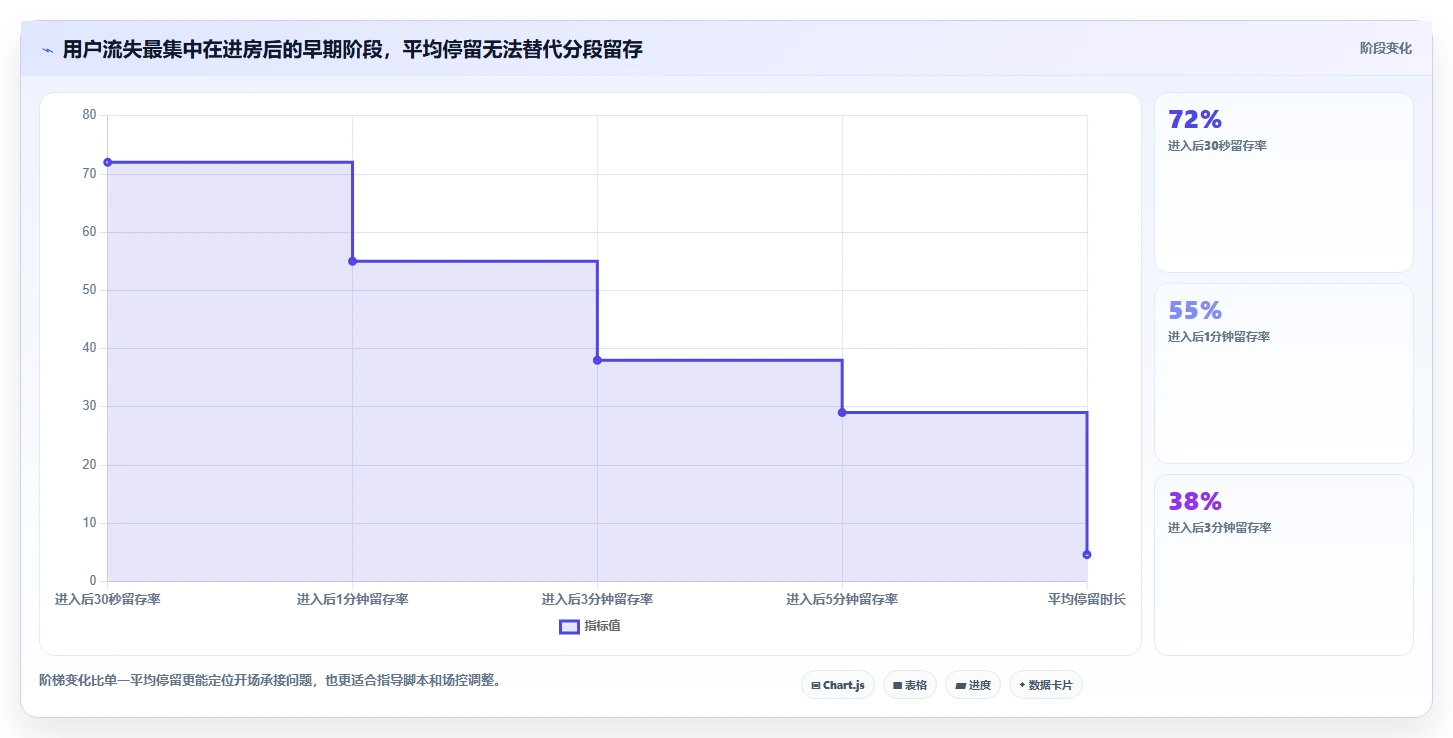Select the 表格 tag chip
Screen dimensions: 1453x738
(910, 685)
